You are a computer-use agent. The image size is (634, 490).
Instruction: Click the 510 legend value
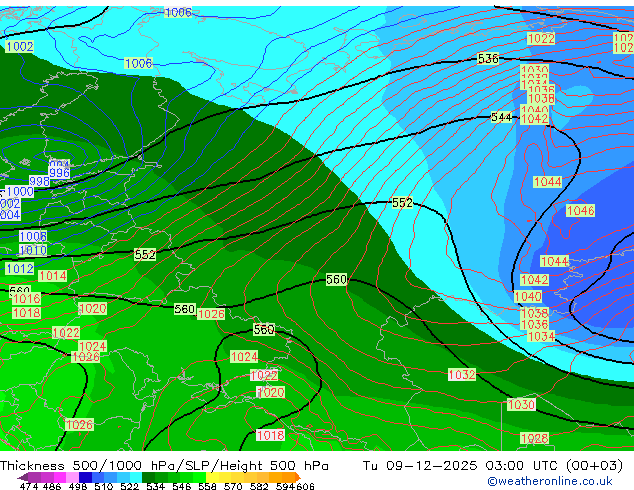(x=104, y=486)
